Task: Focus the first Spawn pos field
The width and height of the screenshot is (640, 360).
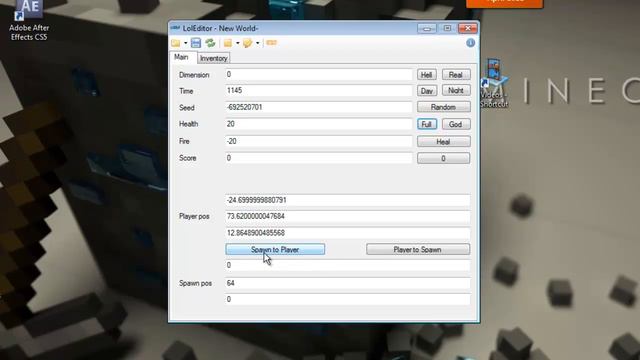Action: [x=347, y=265]
